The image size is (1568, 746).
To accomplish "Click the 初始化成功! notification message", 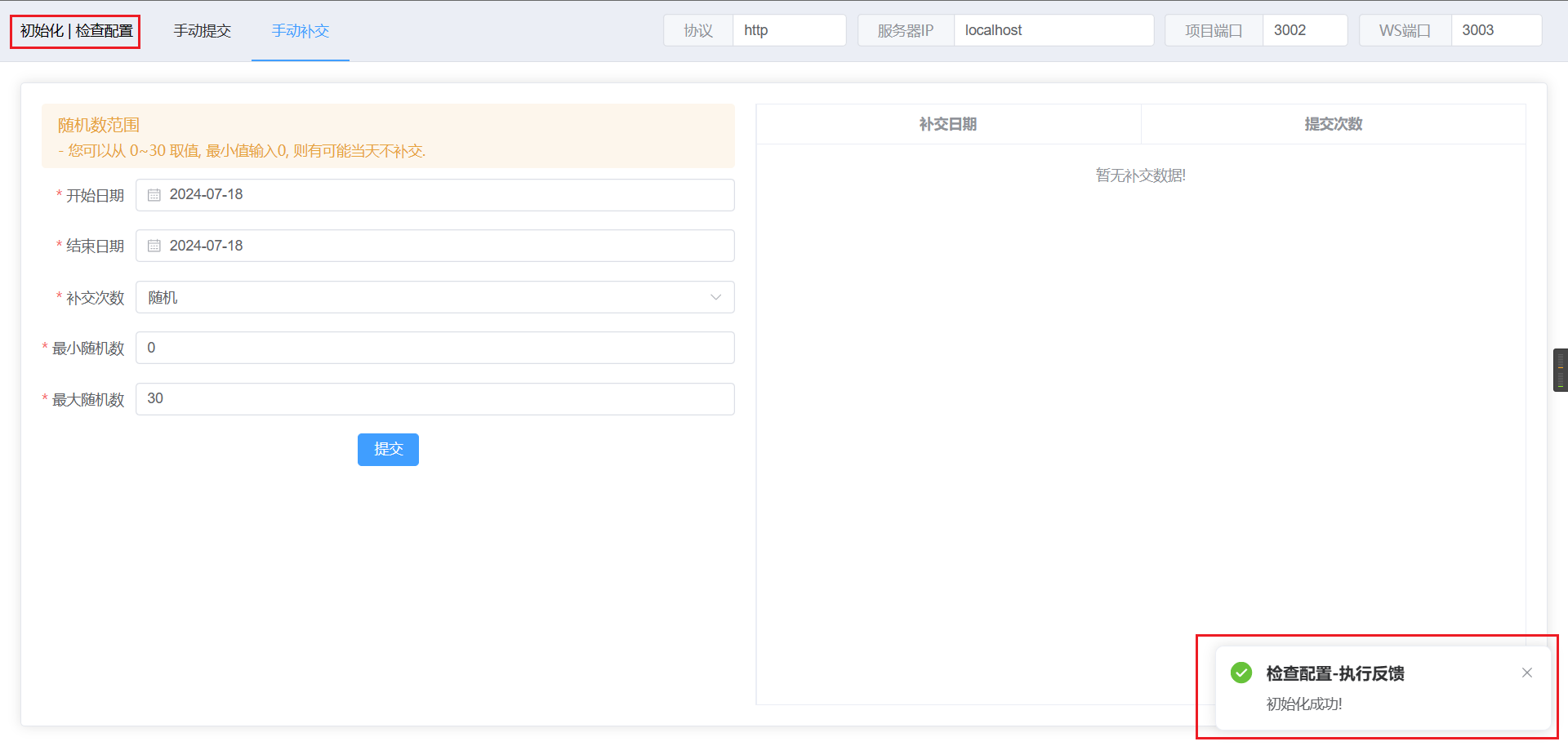I will click(x=1304, y=704).
